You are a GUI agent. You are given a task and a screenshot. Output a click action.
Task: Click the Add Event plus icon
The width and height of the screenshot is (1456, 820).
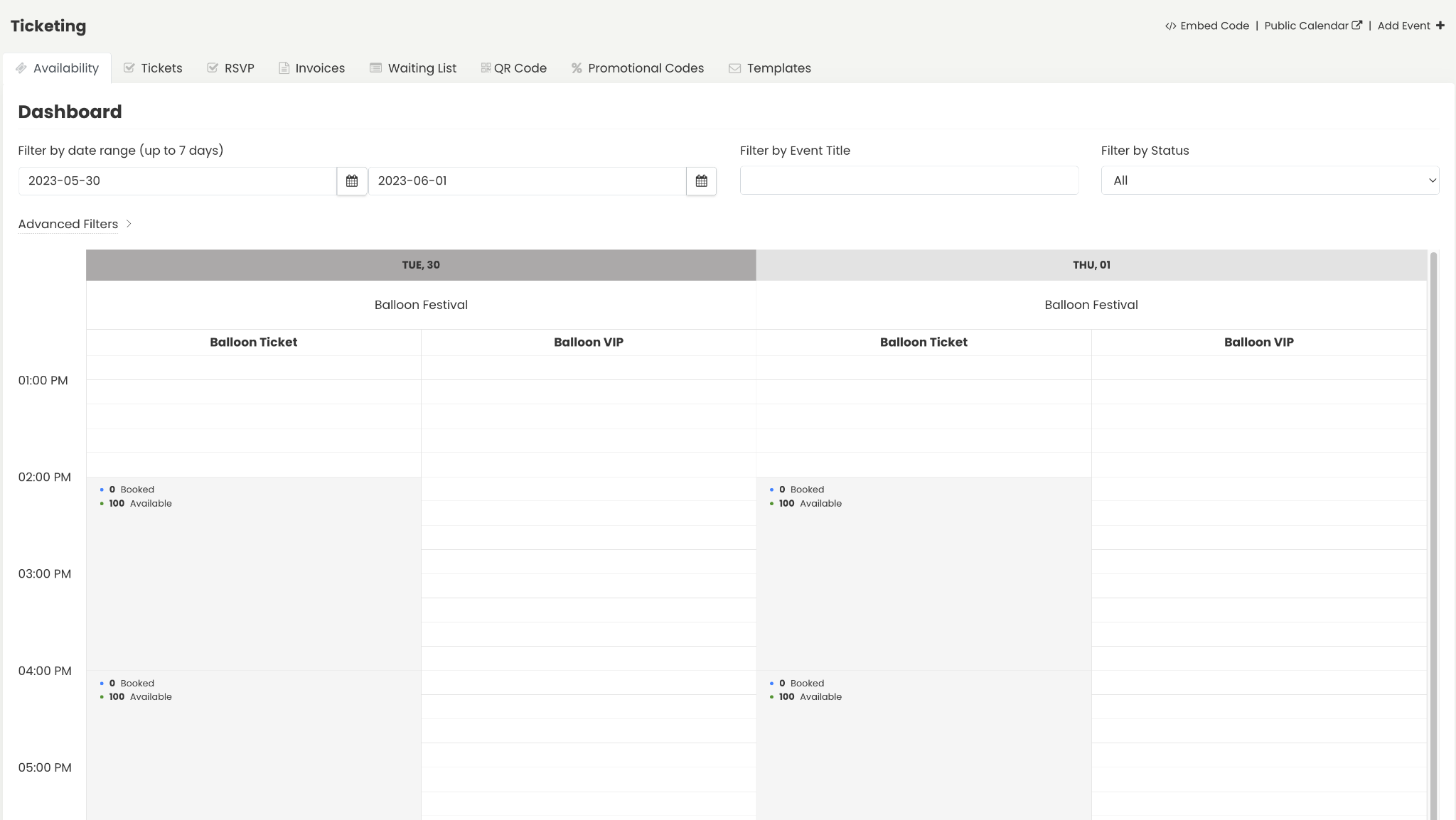1440,26
